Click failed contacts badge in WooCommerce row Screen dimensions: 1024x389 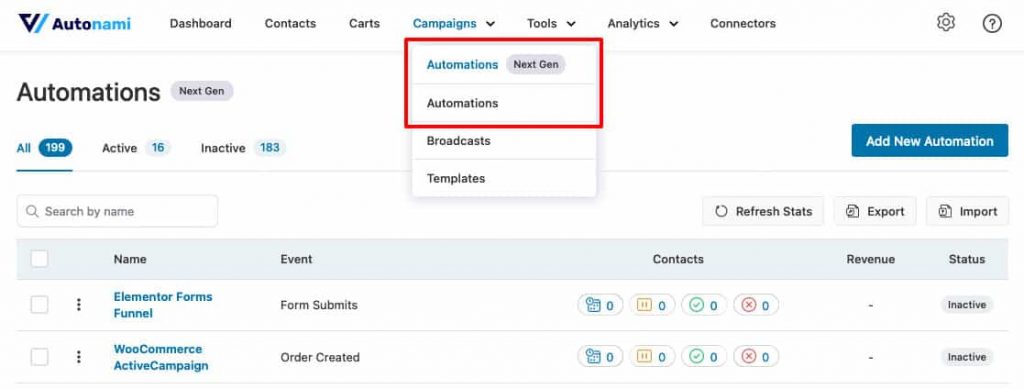(756, 357)
